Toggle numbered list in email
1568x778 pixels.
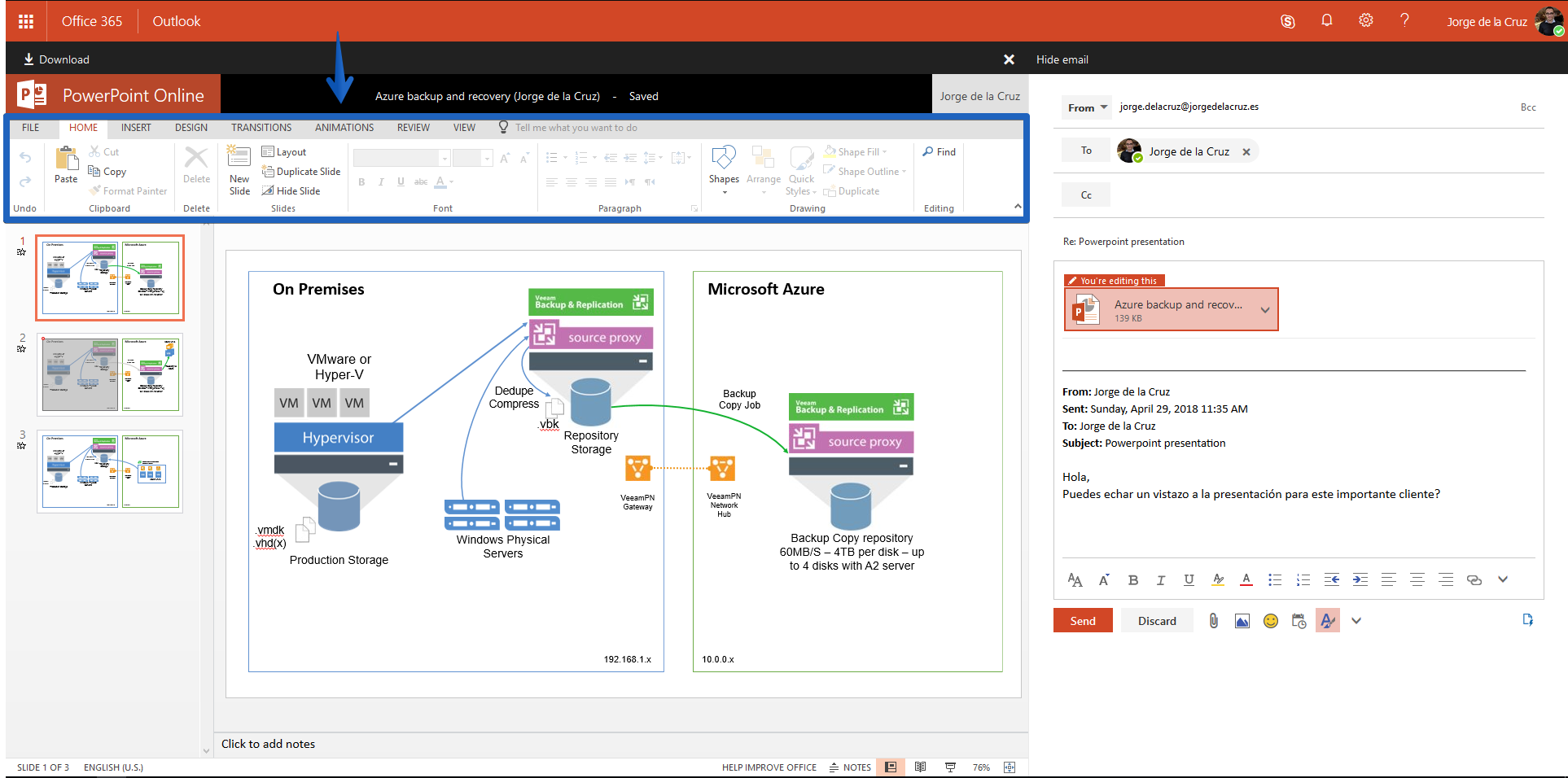click(1303, 580)
